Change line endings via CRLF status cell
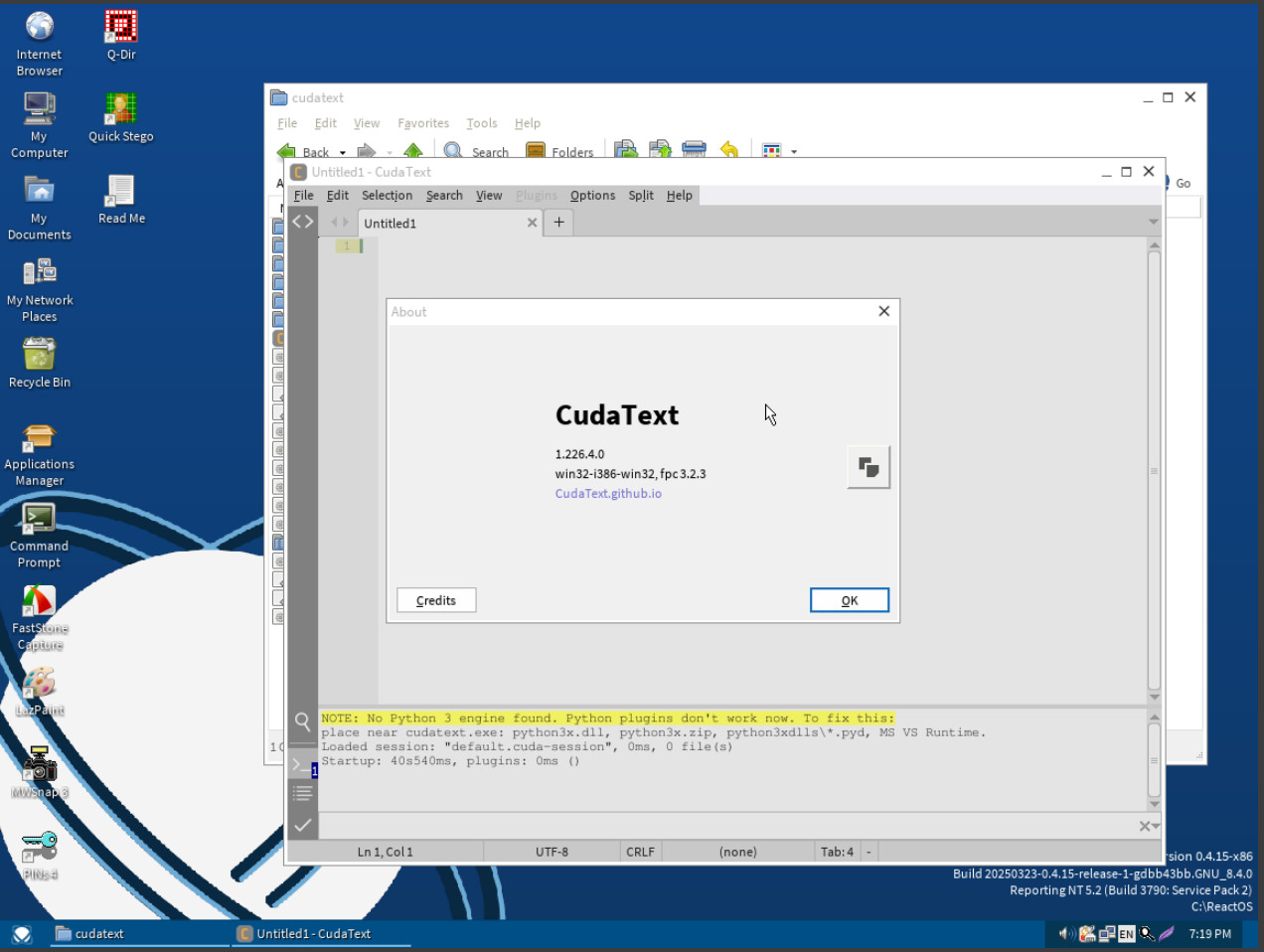 (x=640, y=852)
